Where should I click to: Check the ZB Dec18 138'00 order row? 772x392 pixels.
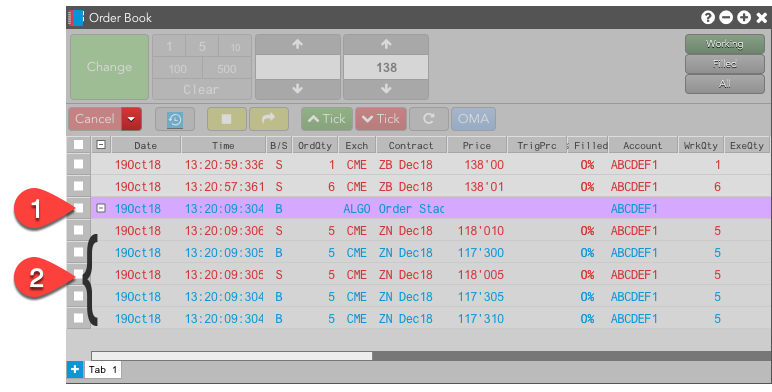coord(78,164)
